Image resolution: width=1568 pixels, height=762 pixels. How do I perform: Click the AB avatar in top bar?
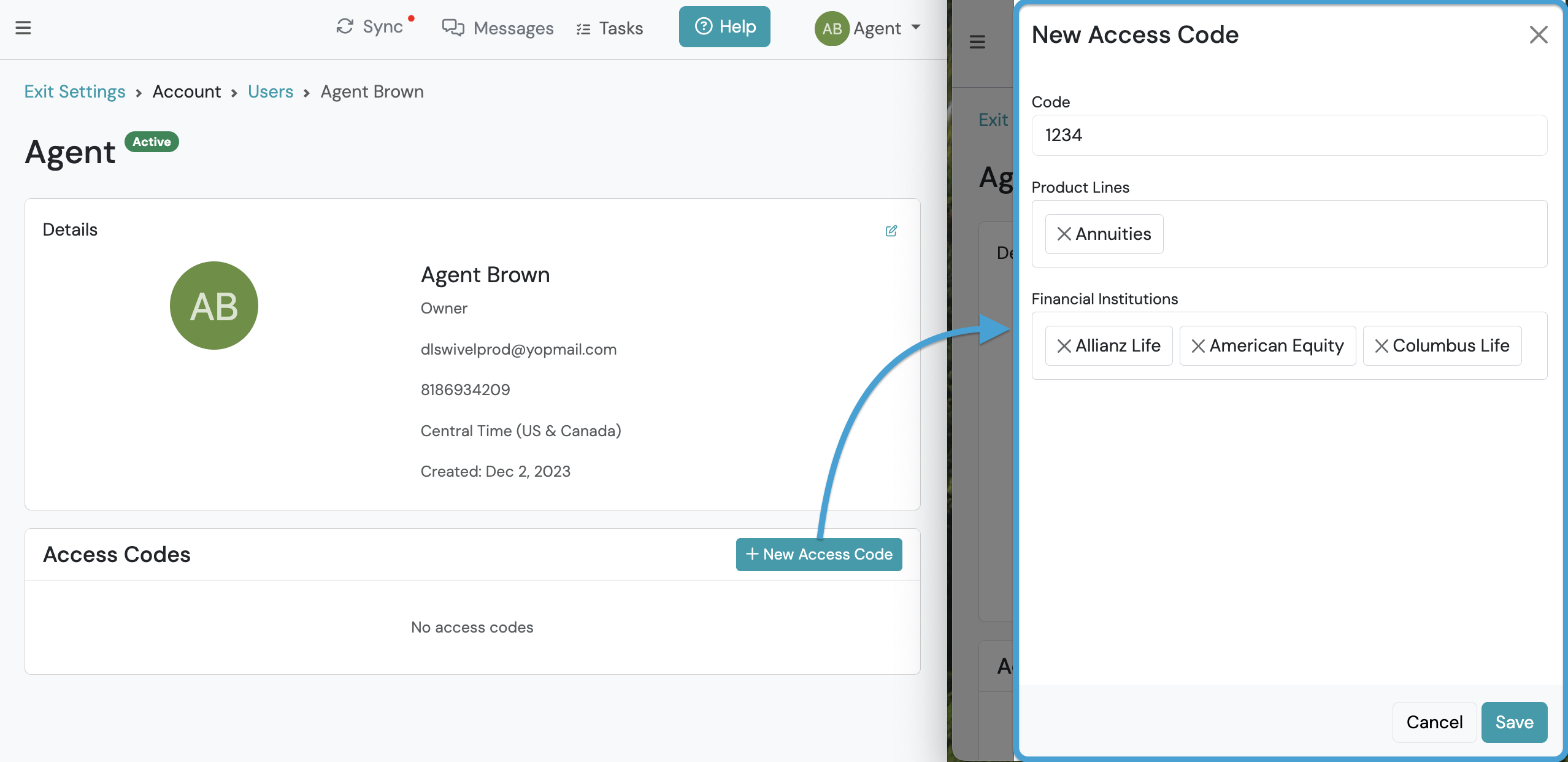[x=832, y=28]
